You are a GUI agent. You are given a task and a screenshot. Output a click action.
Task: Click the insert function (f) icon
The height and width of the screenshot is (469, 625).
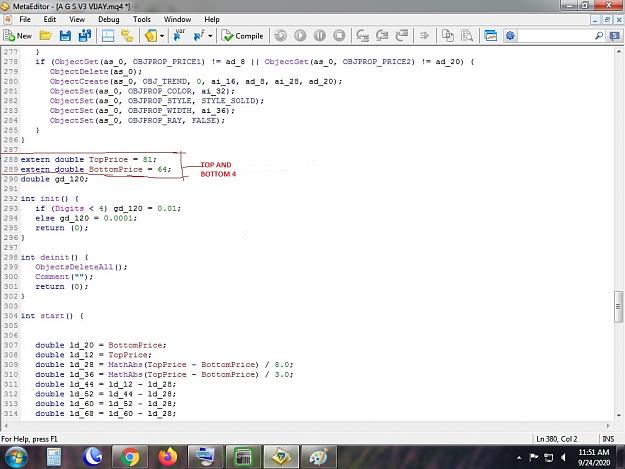point(199,36)
